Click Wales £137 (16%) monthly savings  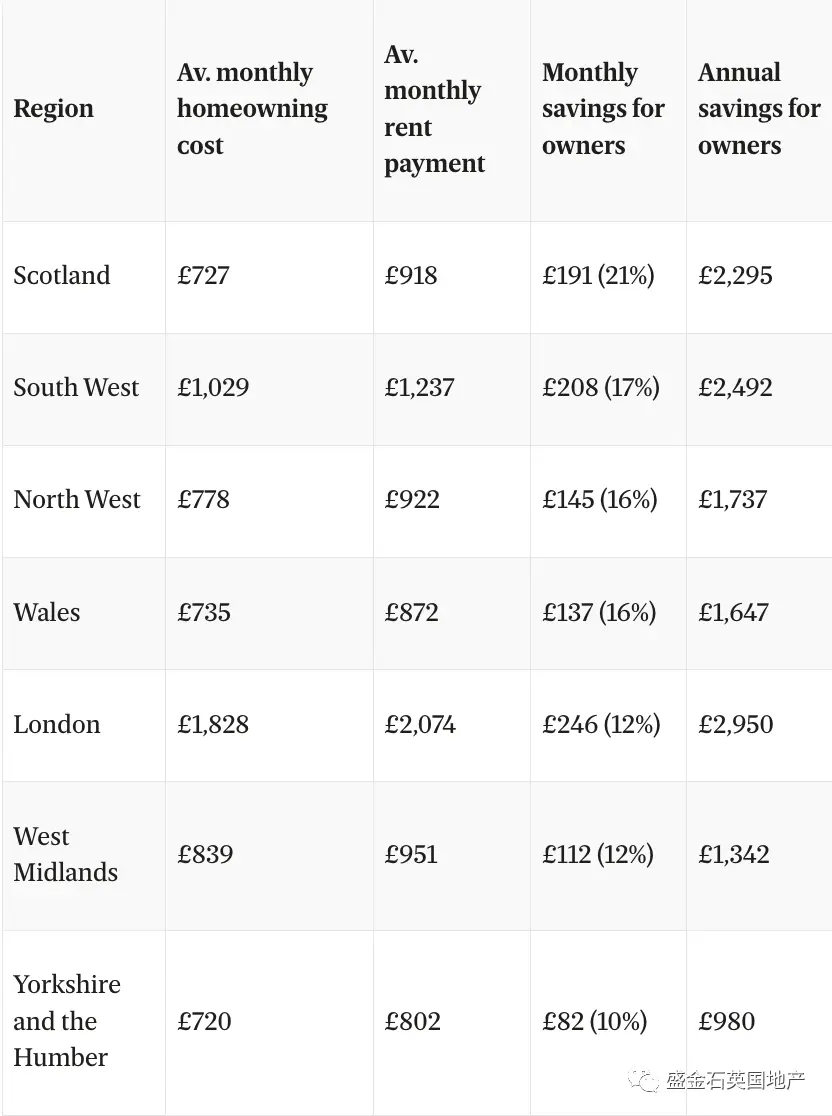coord(599,612)
